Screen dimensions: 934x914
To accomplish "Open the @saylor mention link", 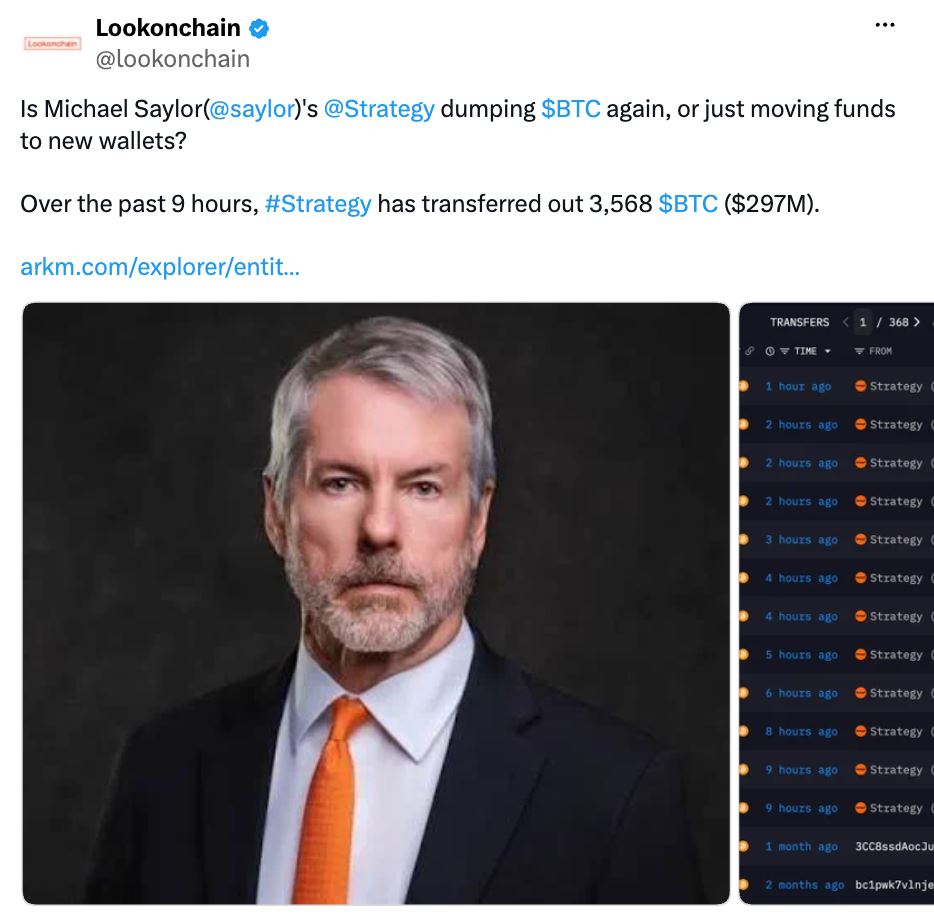I will tap(253, 109).
